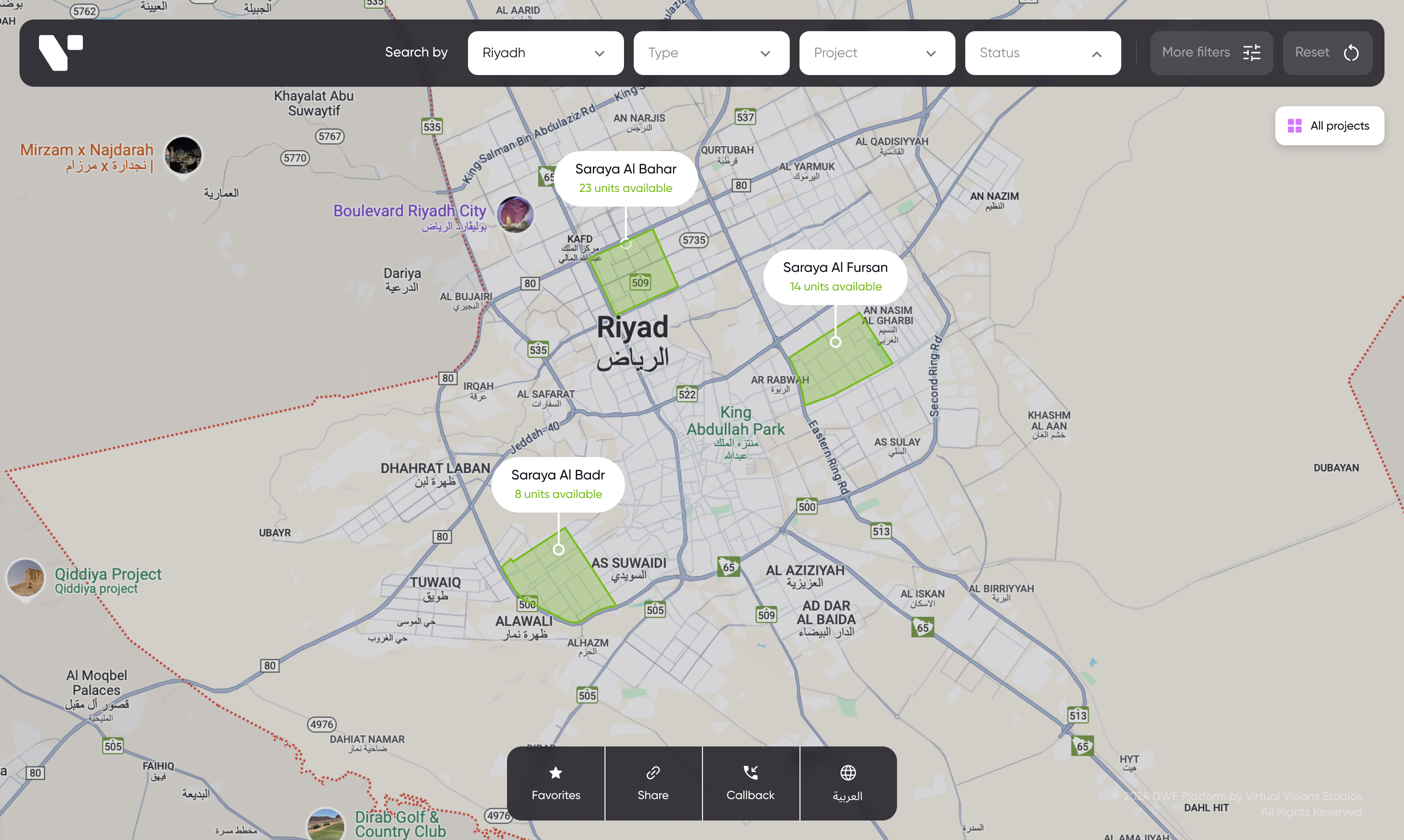
Task: Click the platform logo in header
Action: pos(60,53)
